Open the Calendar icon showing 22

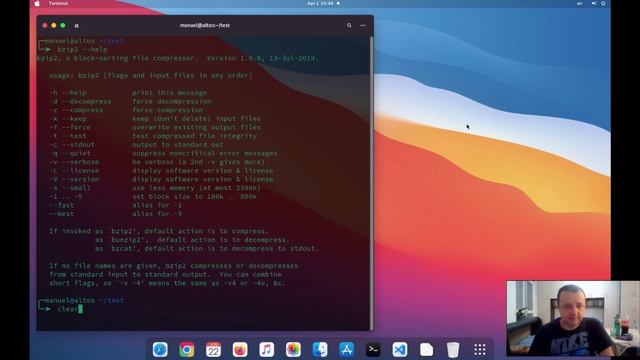pyautogui.click(x=213, y=350)
